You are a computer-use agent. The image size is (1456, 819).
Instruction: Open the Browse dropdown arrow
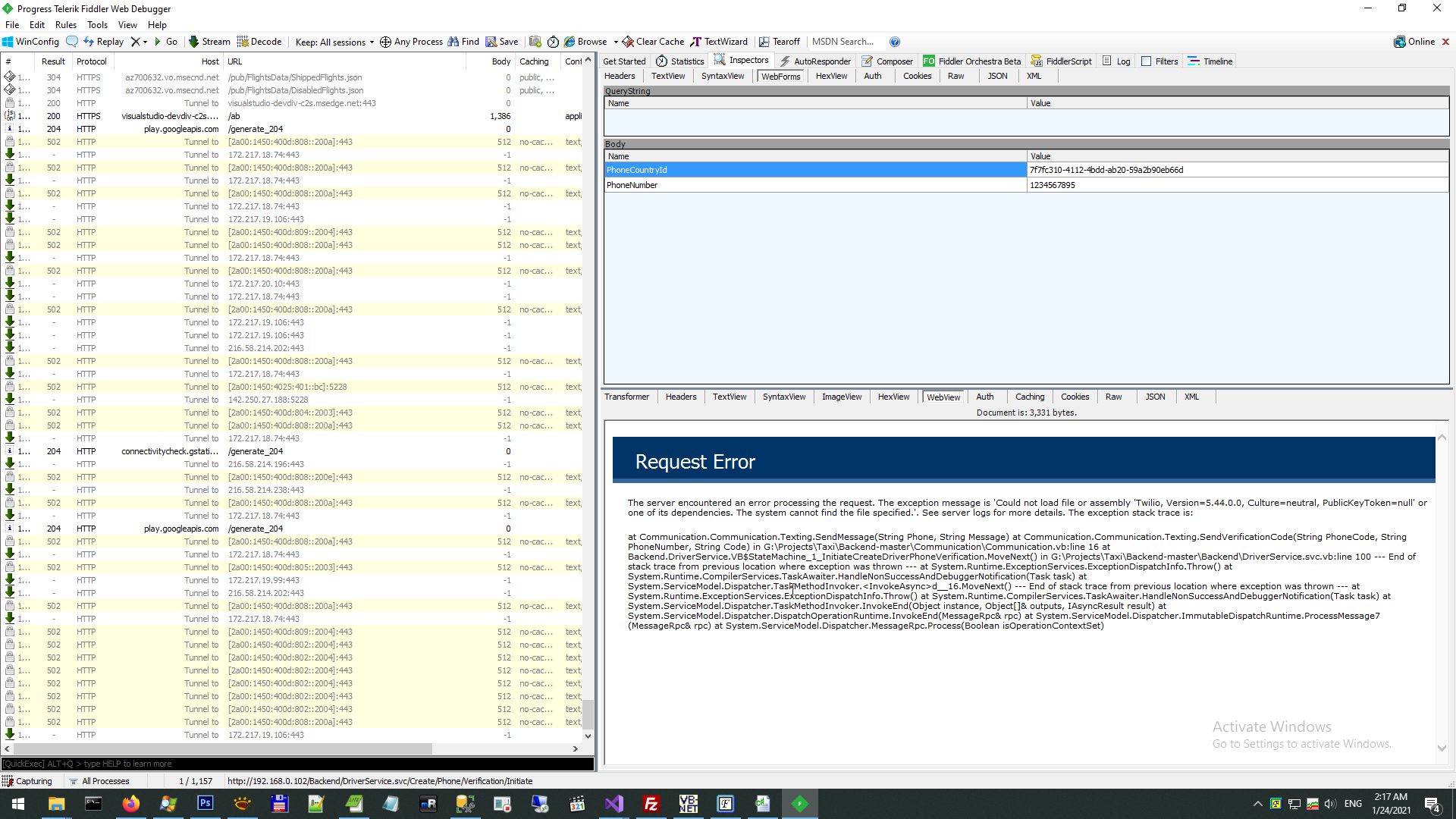(616, 42)
